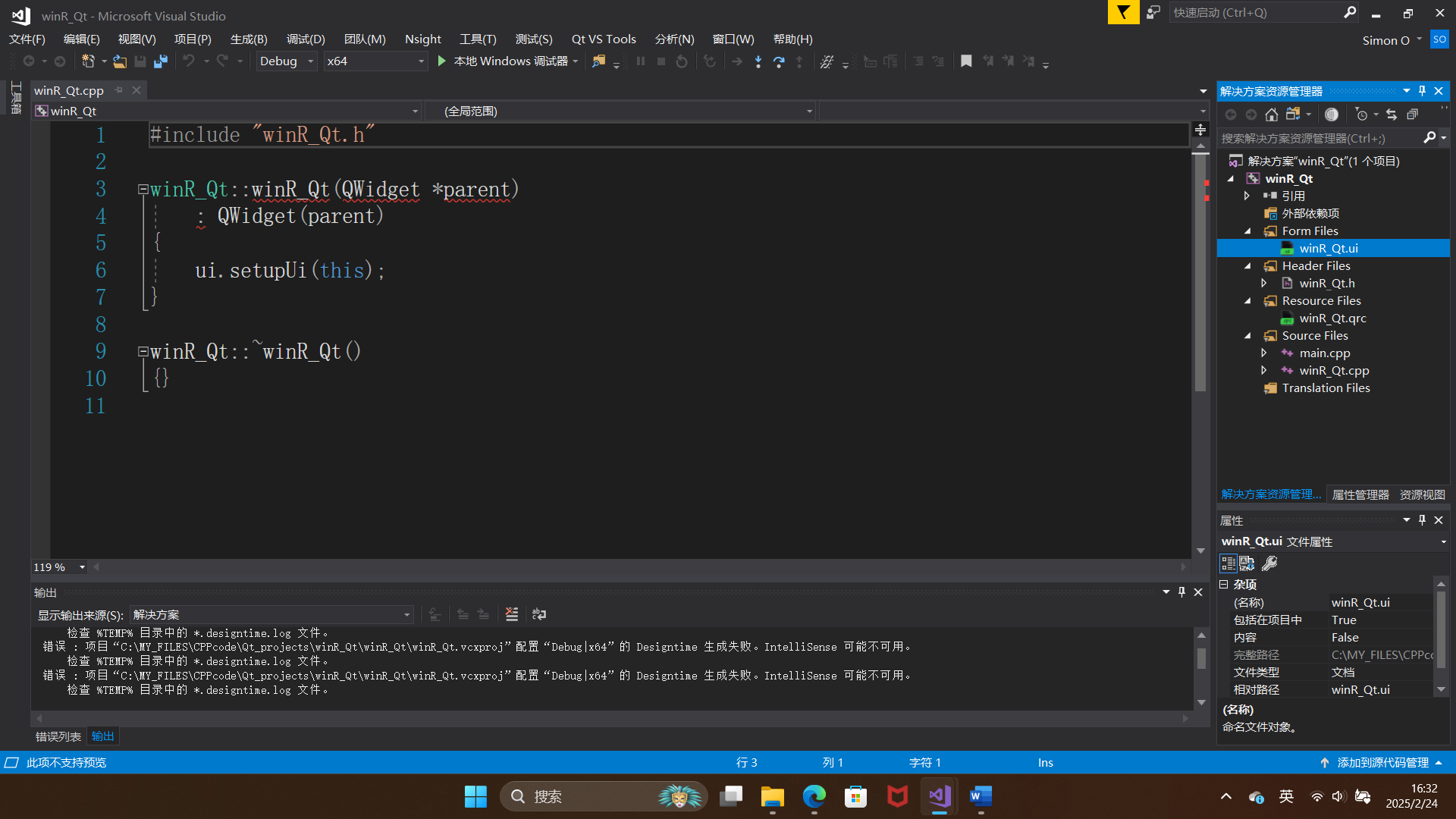
Task: Open the x64 platform dropdown
Action: [x=375, y=61]
